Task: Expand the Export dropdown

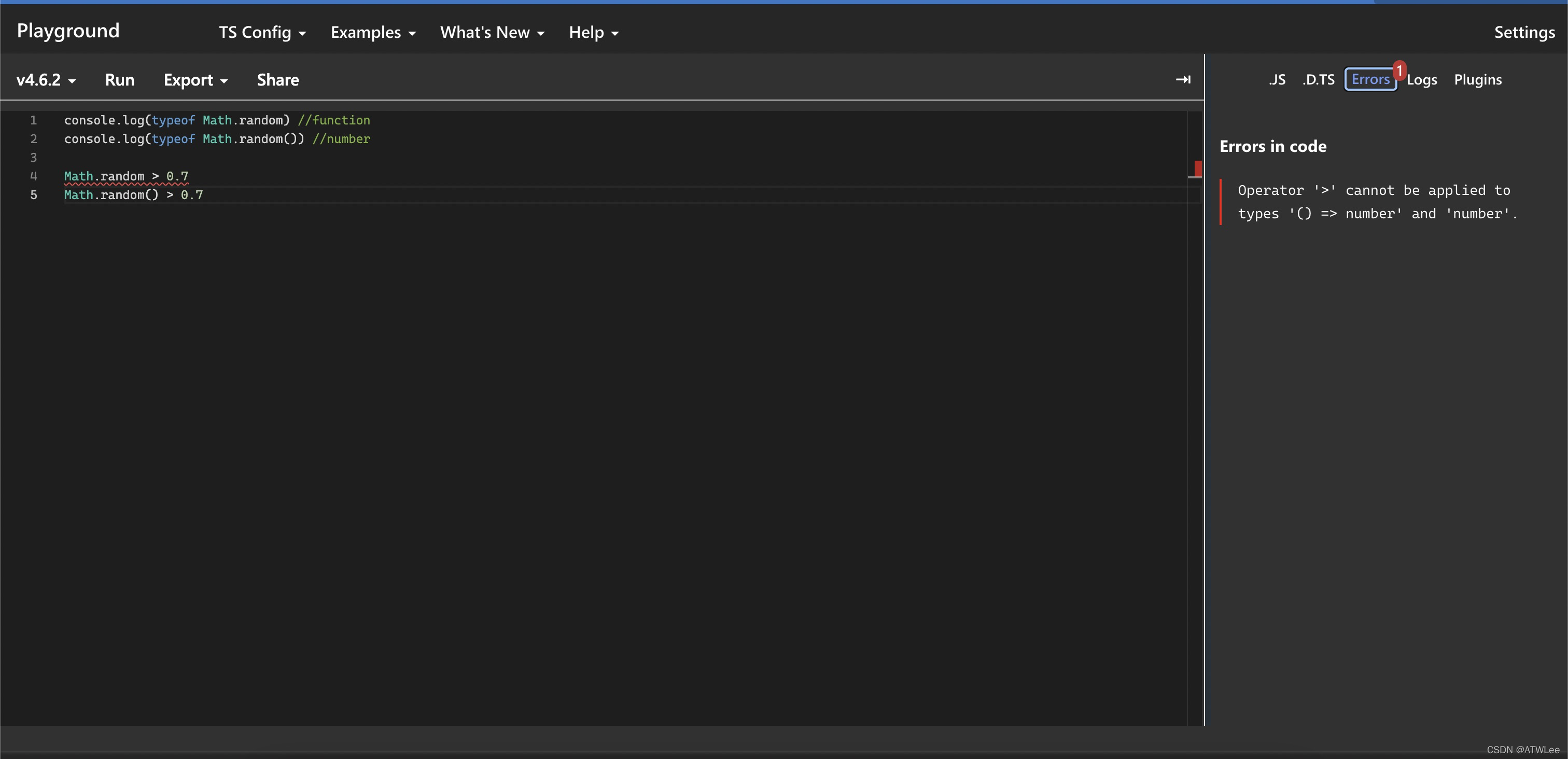Action: point(195,80)
